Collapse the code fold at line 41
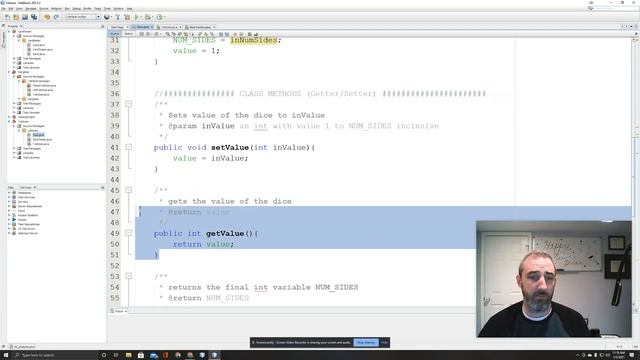This screenshot has height=360, width=640. tap(128, 147)
